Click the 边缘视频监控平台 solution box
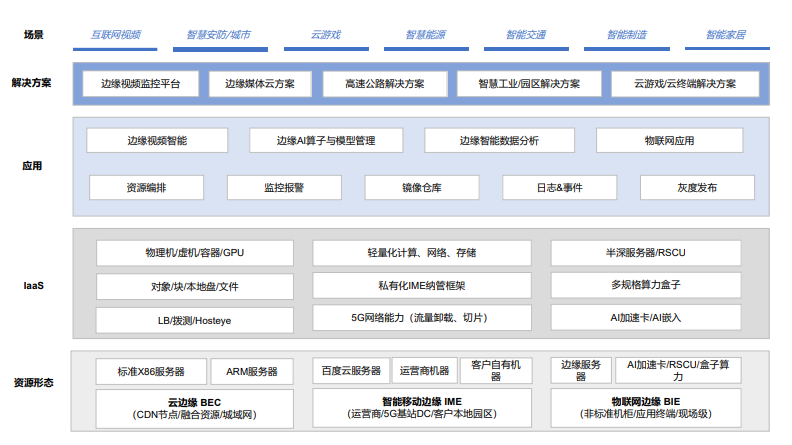Image resolution: width=792 pixels, height=445 pixels. (x=141, y=84)
